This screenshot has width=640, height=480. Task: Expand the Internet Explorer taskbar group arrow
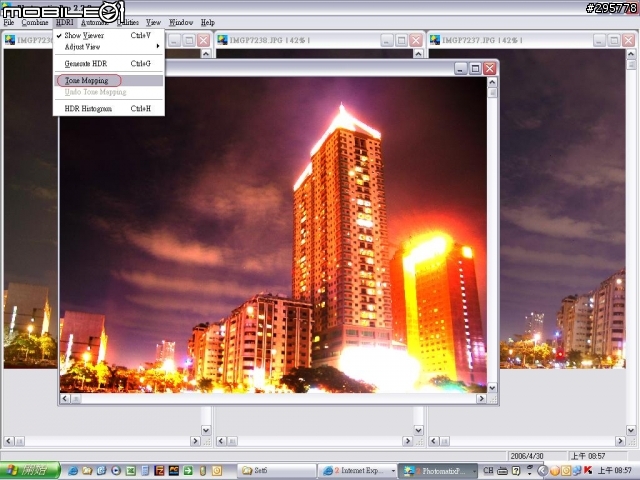(x=393, y=471)
